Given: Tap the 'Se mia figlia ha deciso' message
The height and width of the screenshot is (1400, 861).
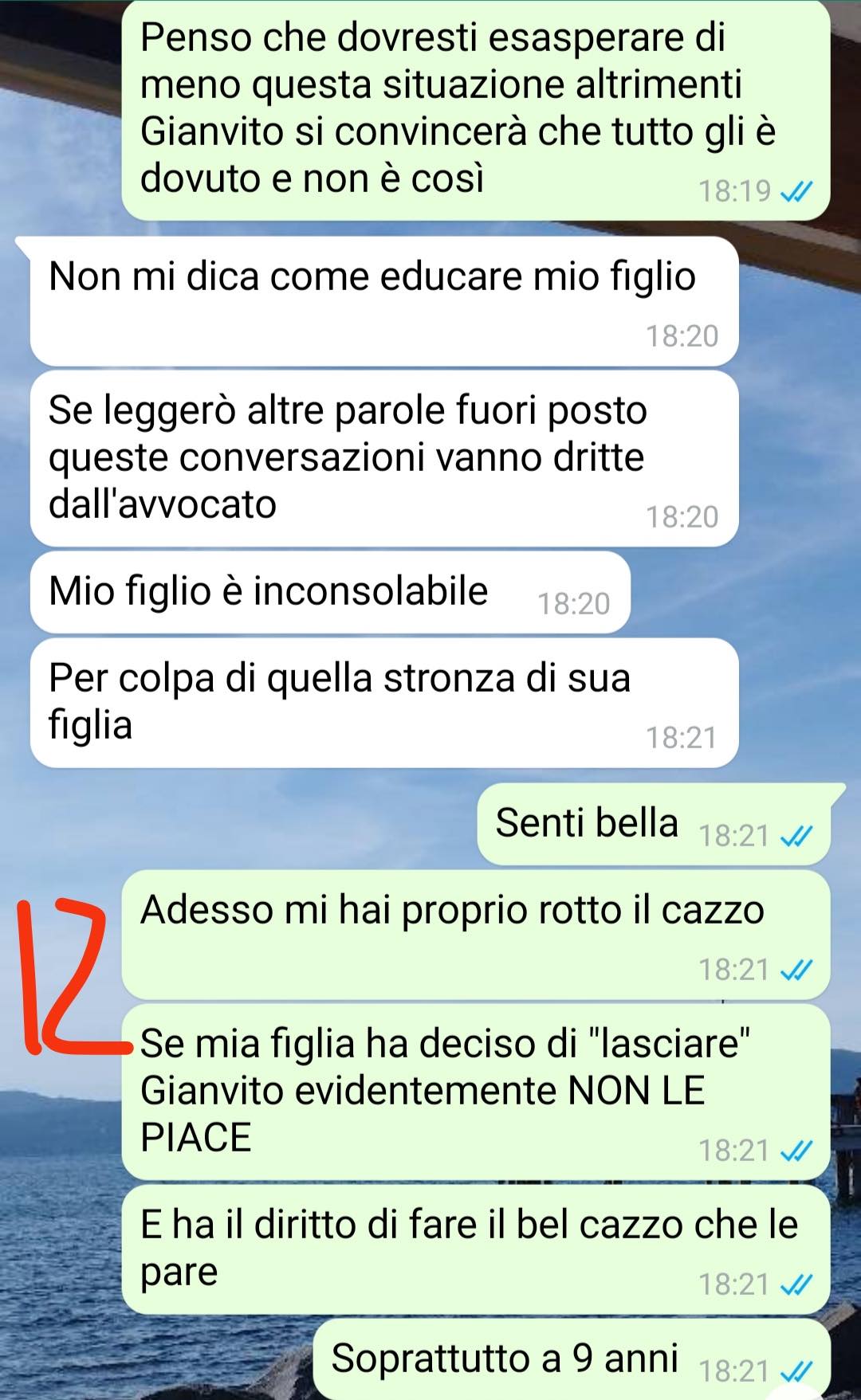Looking at the screenshot, I should 476,1092.
